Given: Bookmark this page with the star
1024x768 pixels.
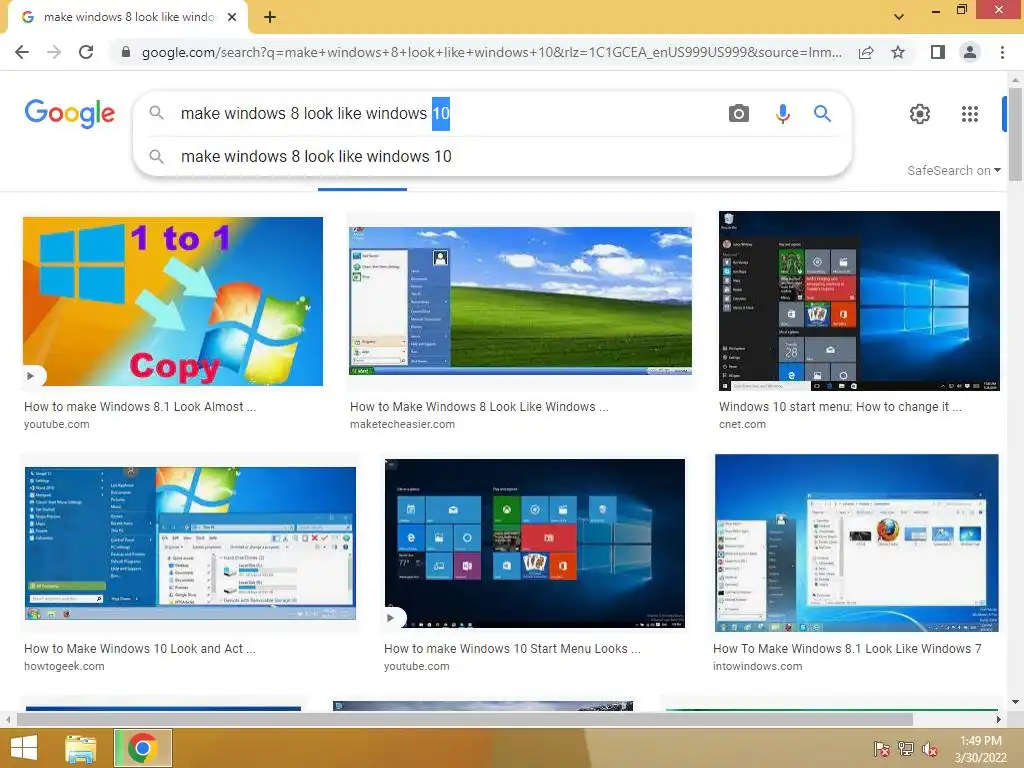Looking at the screenshot, I should click(898, 52).
